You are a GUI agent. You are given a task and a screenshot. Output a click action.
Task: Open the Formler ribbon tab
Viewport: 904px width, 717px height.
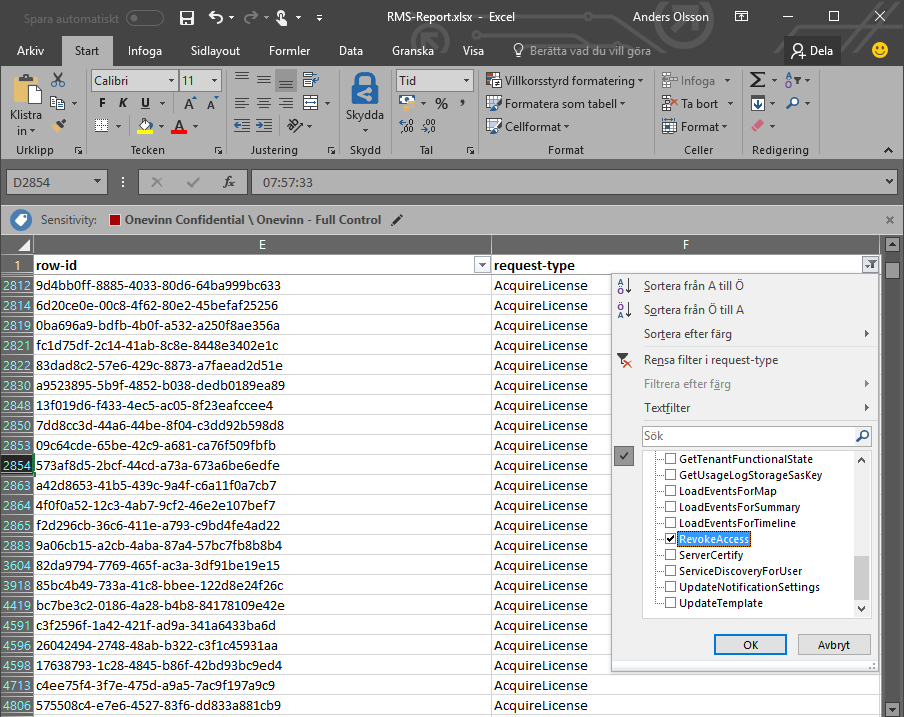click(x=289, y=51)
